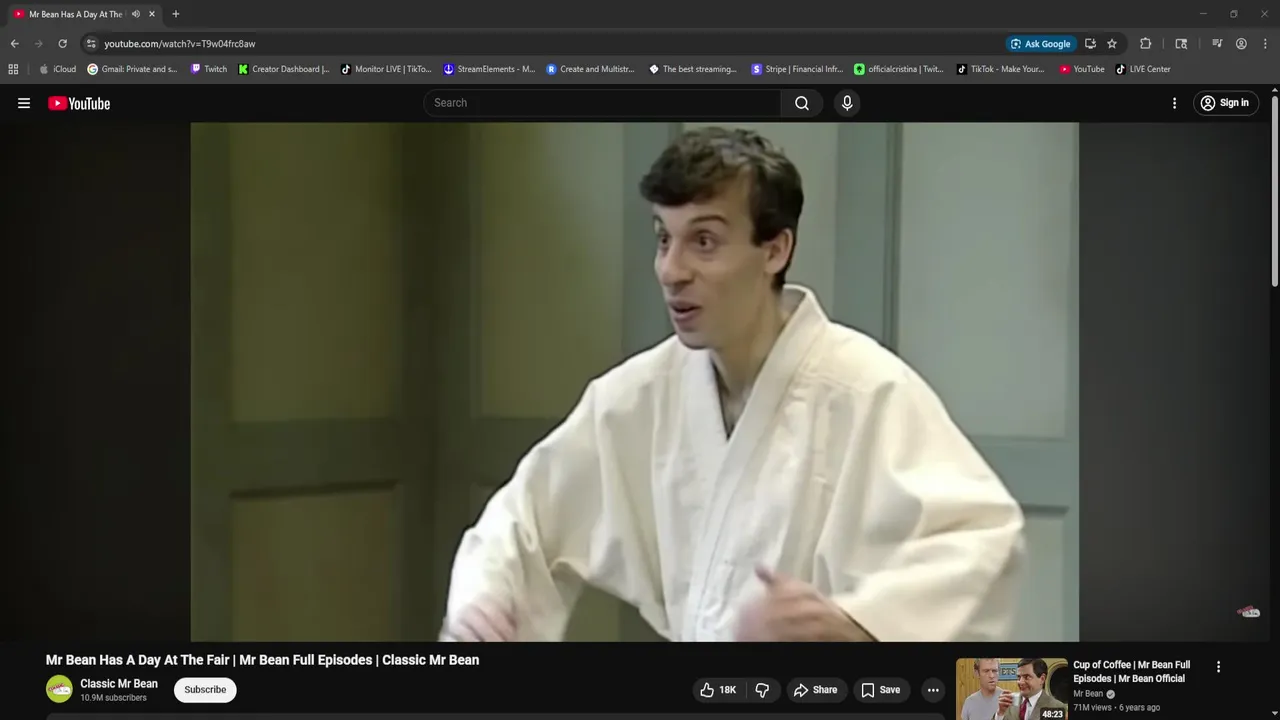The width and height of the screenshot is (1280, 720).
Task: Open the LIVE Center bookmark
Action: [1143, 69]
